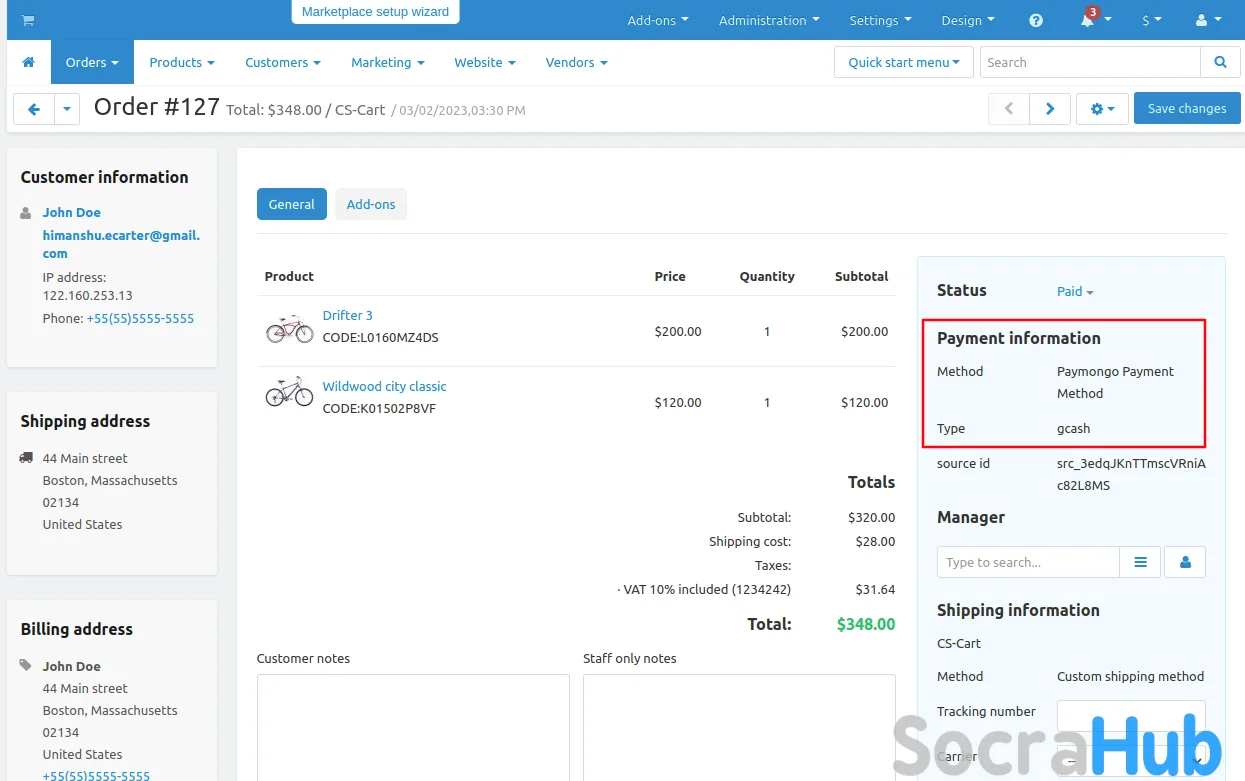This screenshot has height=781, width=1245.
Task: Go to the next order arrow
Action: click(x=1050, y=109)
